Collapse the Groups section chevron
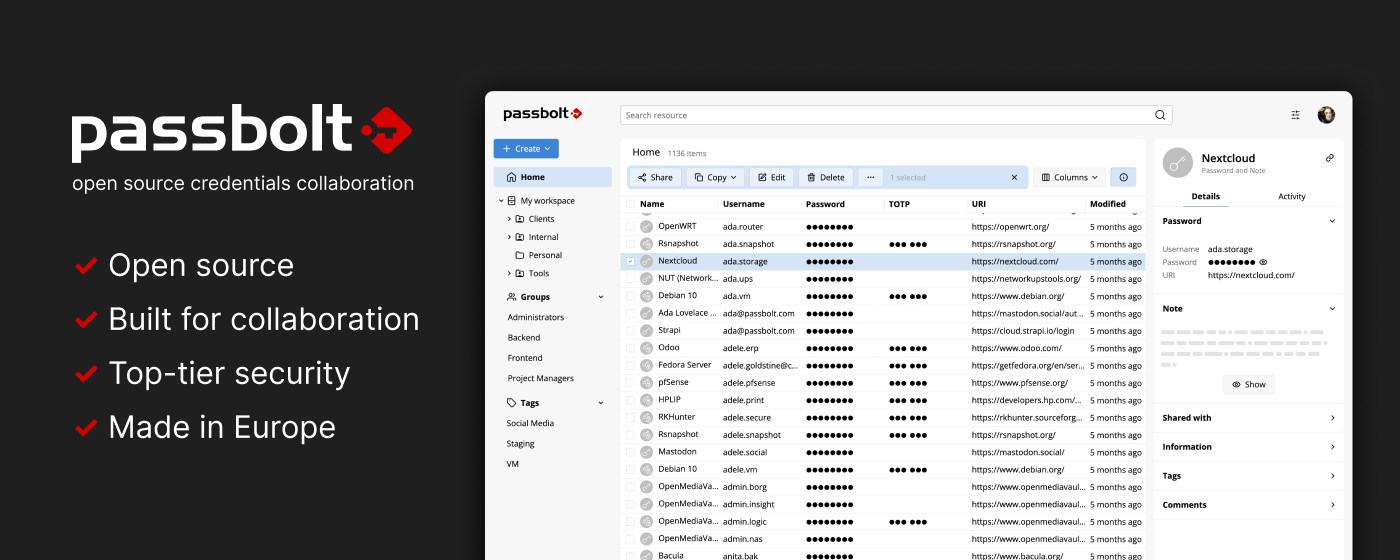Screen dimensions: 1400x560 601,297
